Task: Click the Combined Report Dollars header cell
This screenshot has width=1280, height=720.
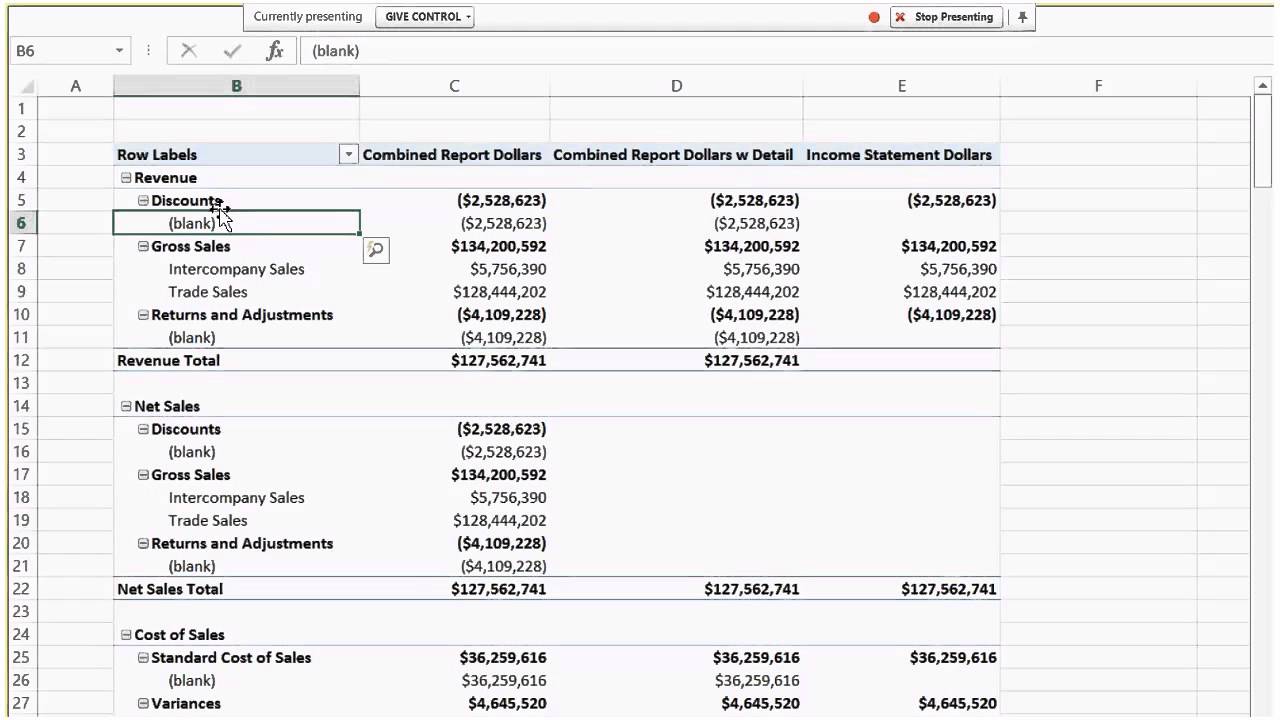Action: [x=452, y=155]
